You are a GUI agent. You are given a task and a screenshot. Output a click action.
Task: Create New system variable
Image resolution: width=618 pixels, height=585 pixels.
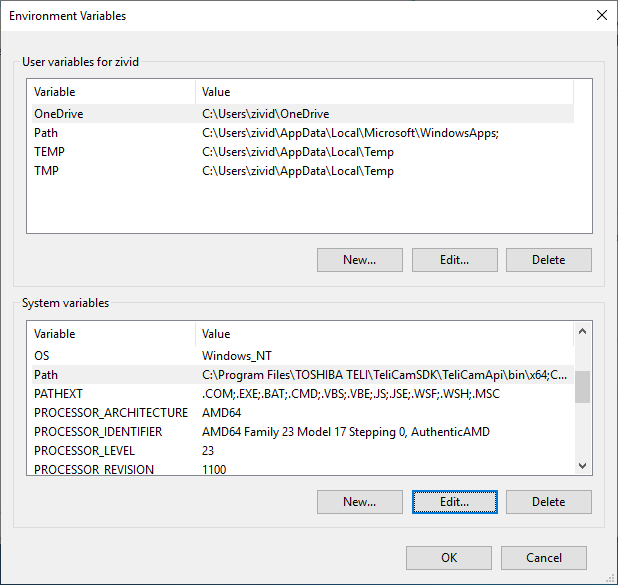click(x=359, y=501)
